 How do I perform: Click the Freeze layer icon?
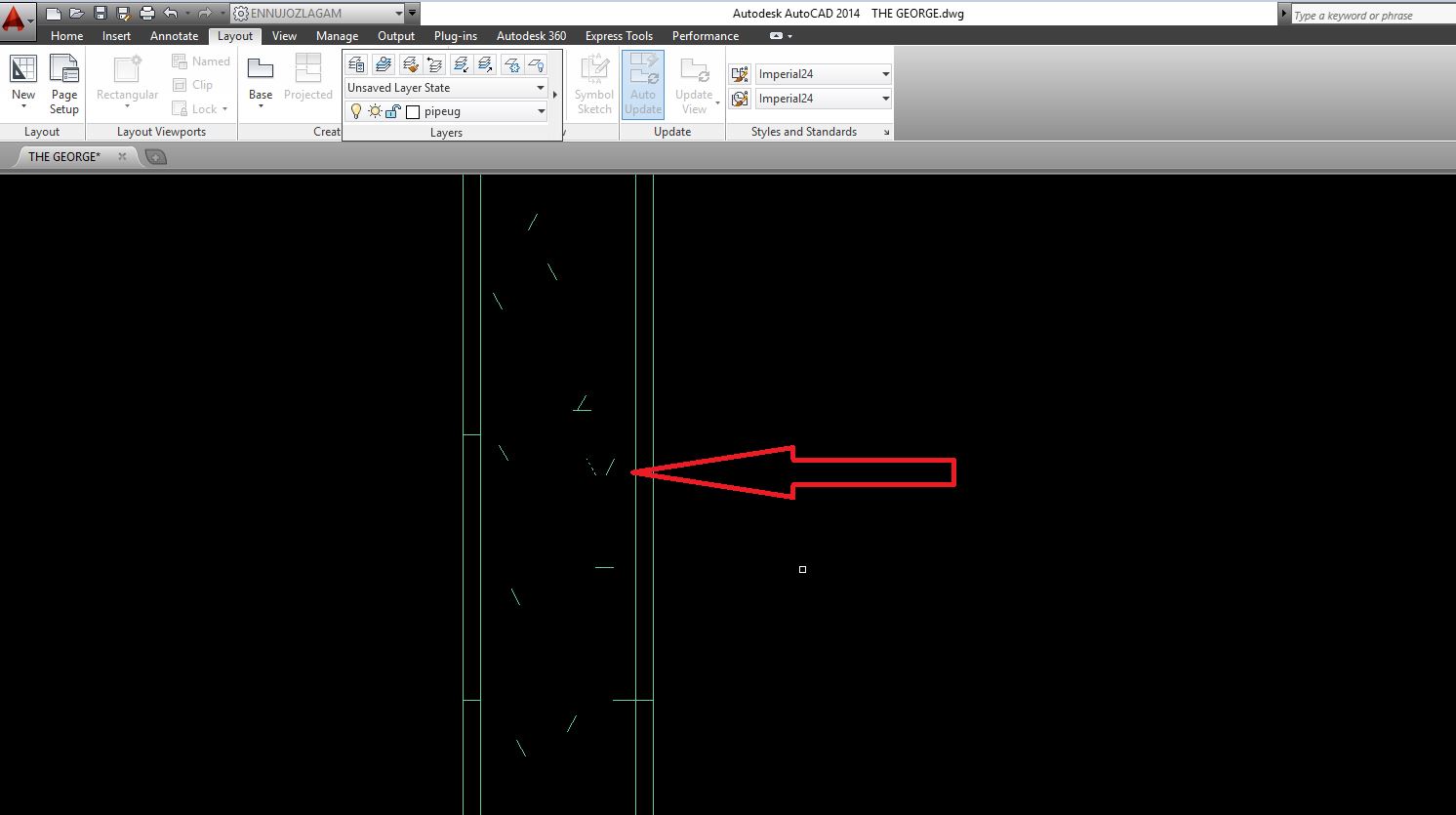coord(511,64)
